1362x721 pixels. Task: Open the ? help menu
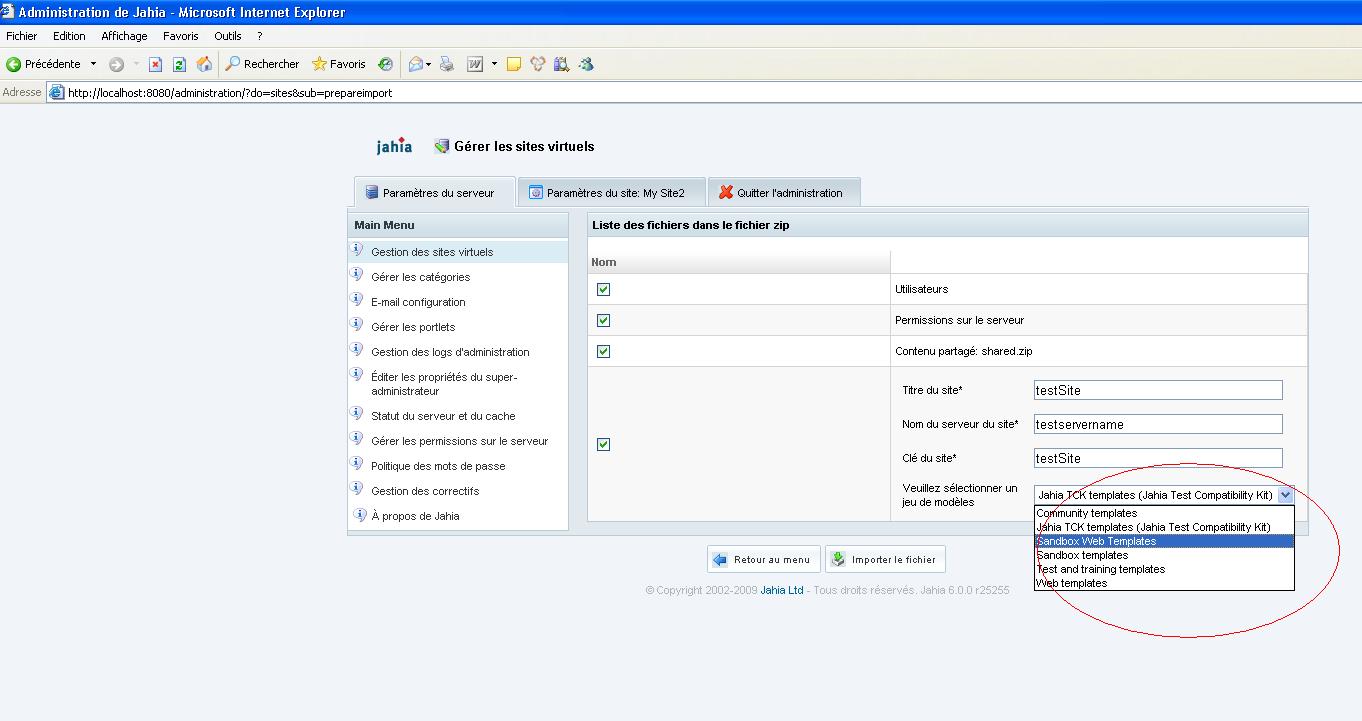(260, 36)
